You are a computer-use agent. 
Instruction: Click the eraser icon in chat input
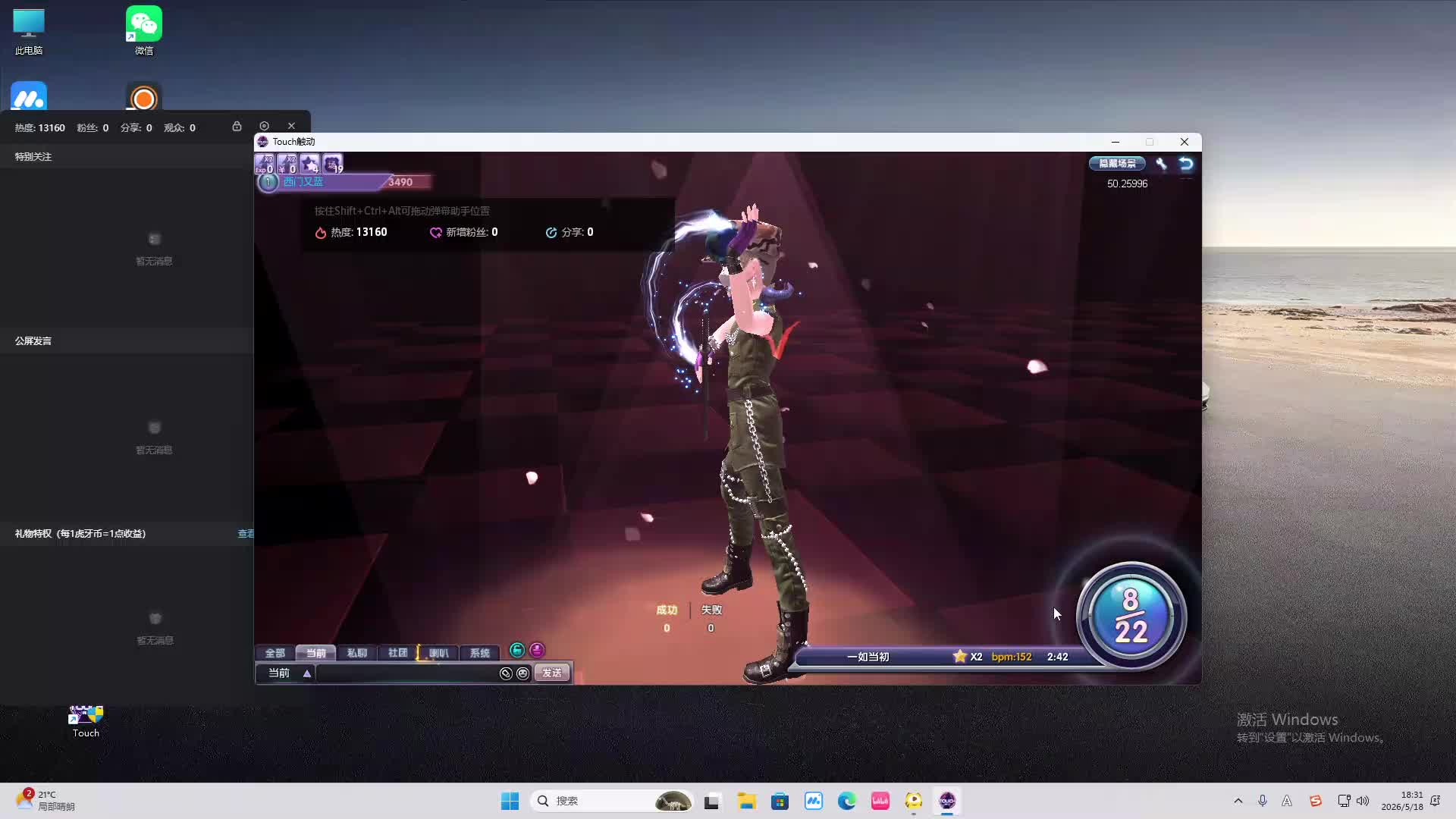click(x=506, y=673)
